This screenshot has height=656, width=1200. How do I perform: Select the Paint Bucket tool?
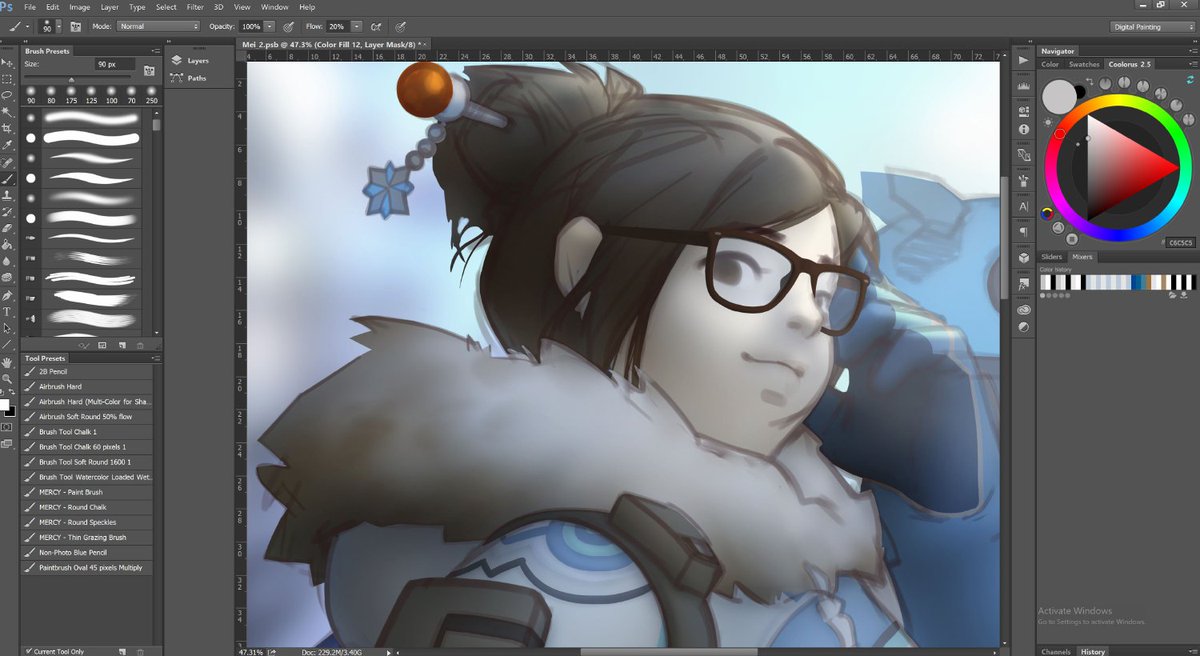7,244
